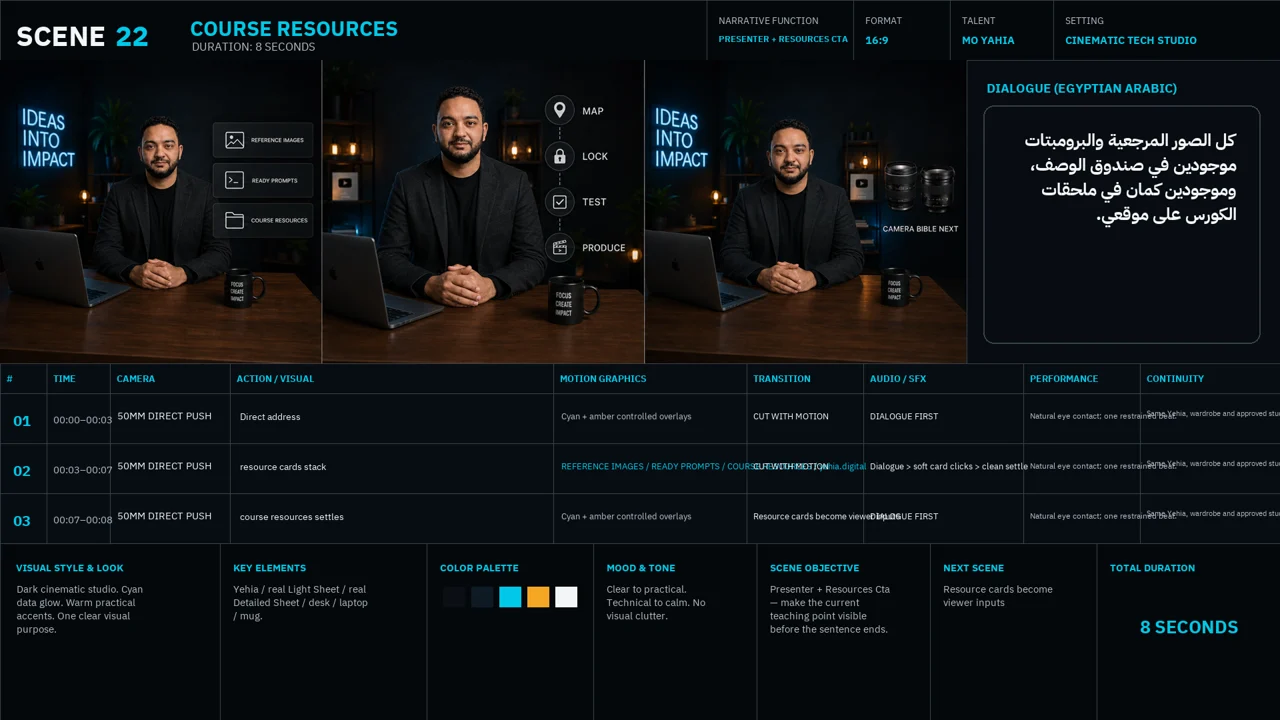Click the "NEXT SCENE" heading

973,568
